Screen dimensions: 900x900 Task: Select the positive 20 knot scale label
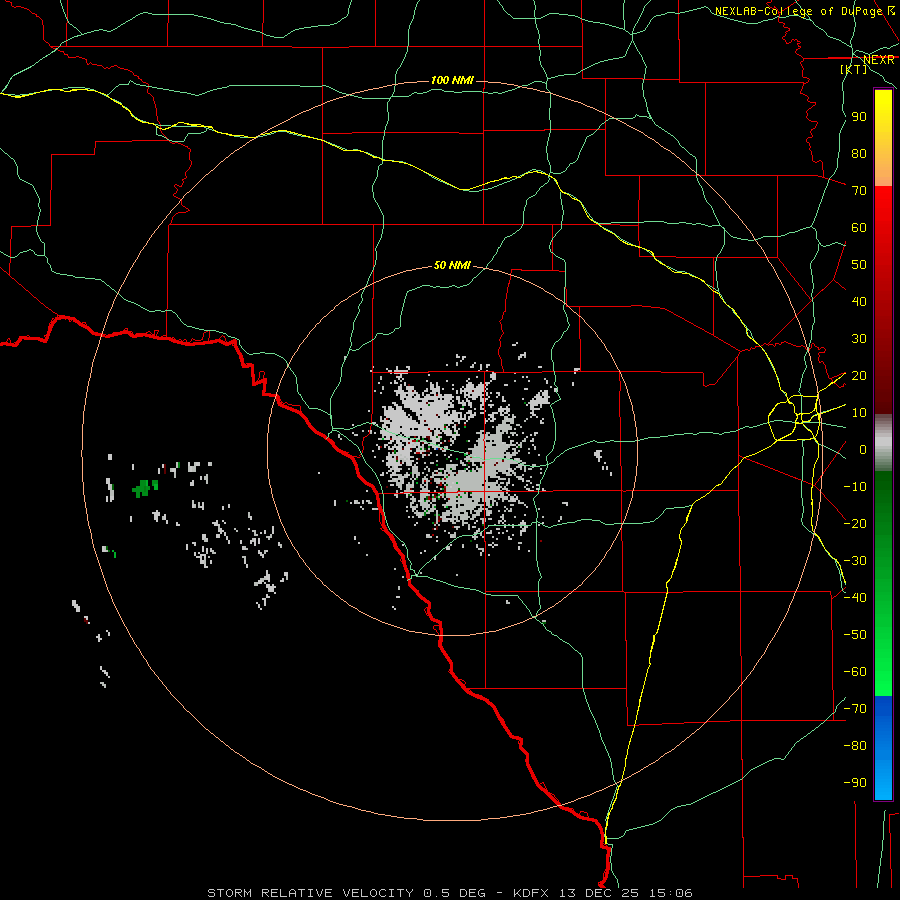pos(859,375)
